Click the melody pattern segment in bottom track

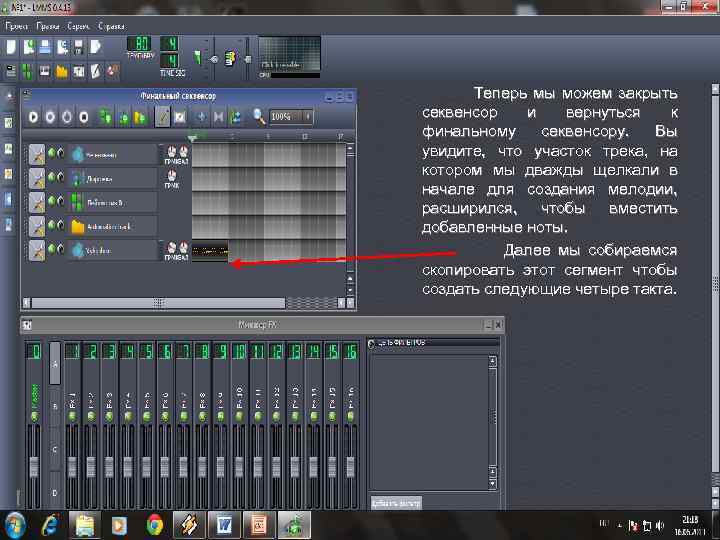pyautogui.click(x=210, y=251)
